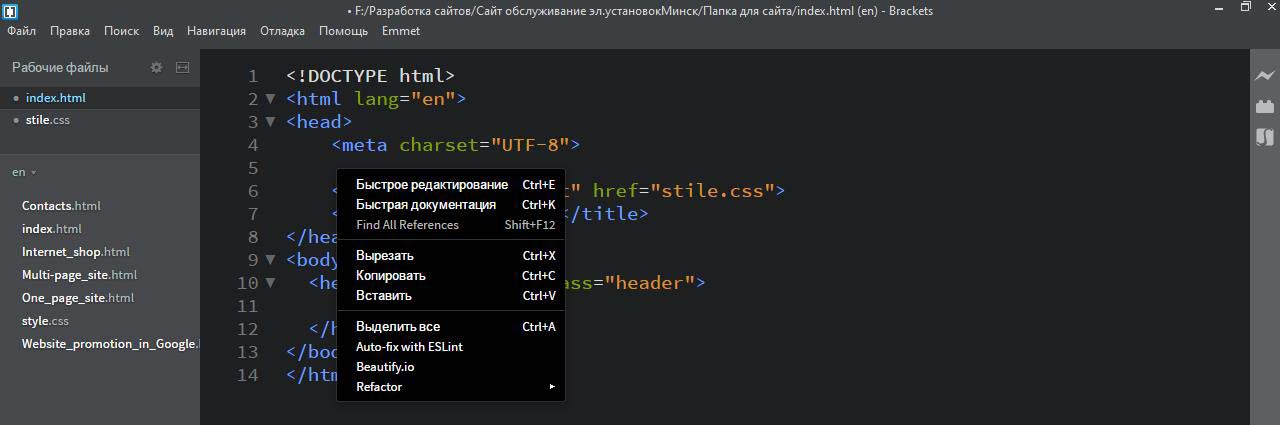The width and height of the screenshot is (1280, 425).
Task: Open the 'en' project folder dropdown
Action: (24, 172)
